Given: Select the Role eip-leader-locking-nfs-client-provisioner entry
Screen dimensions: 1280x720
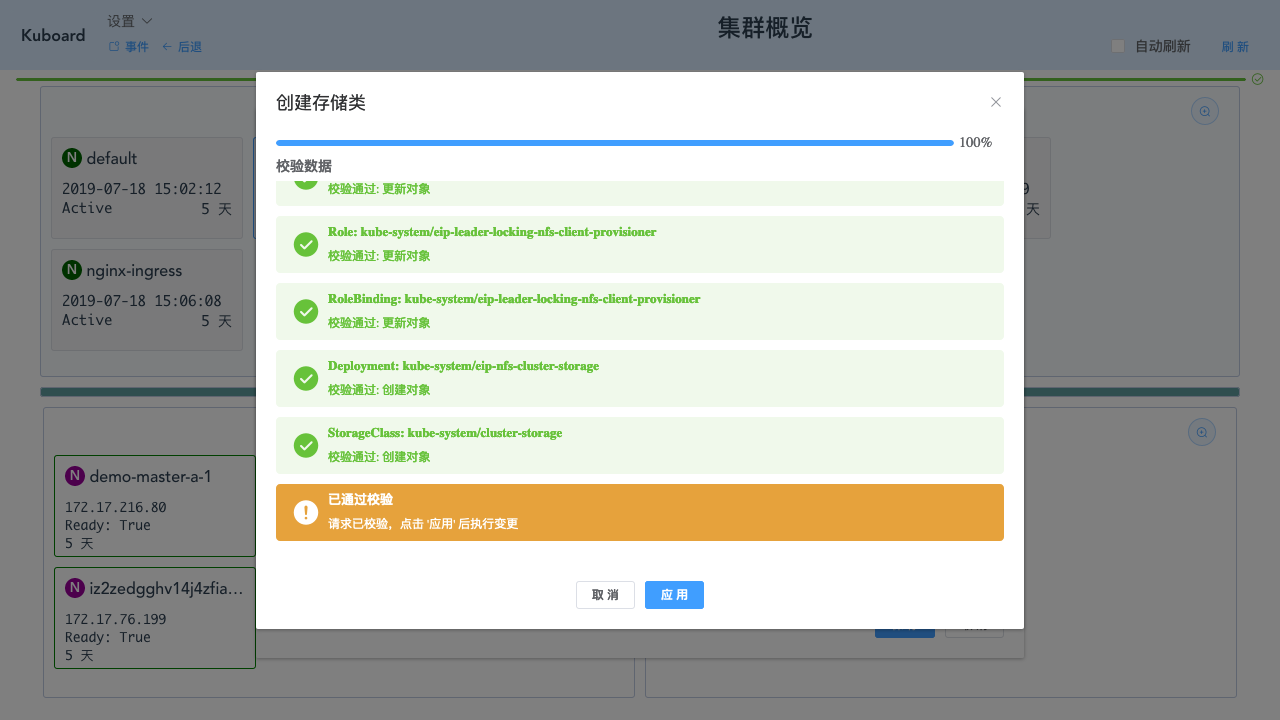Looking at the screenshot, I should pyautogui.click(x=640, y=244).
